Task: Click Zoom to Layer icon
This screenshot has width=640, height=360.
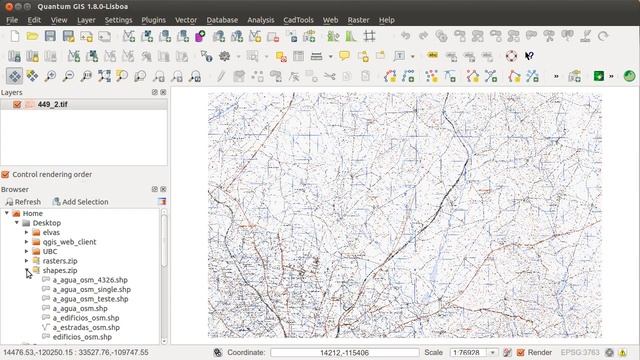Action: pyautogui.click(x=140, y=76)
